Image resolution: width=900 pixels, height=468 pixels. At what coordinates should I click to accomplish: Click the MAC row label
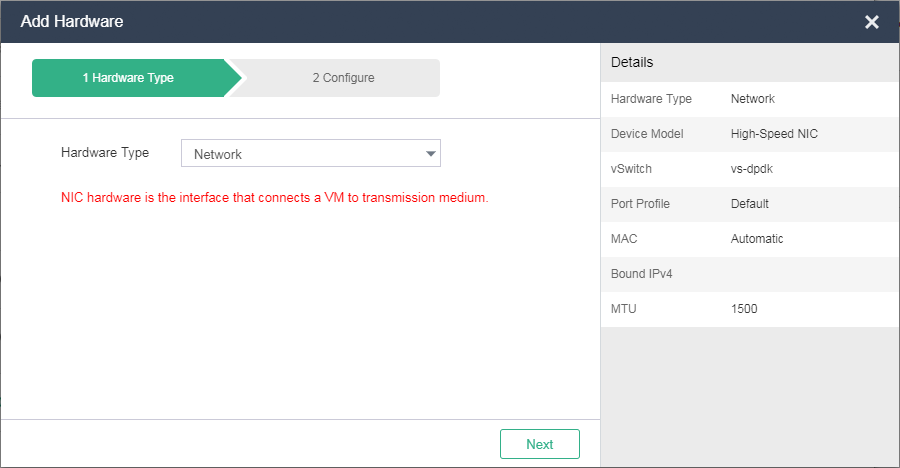[x=624, y=239]
